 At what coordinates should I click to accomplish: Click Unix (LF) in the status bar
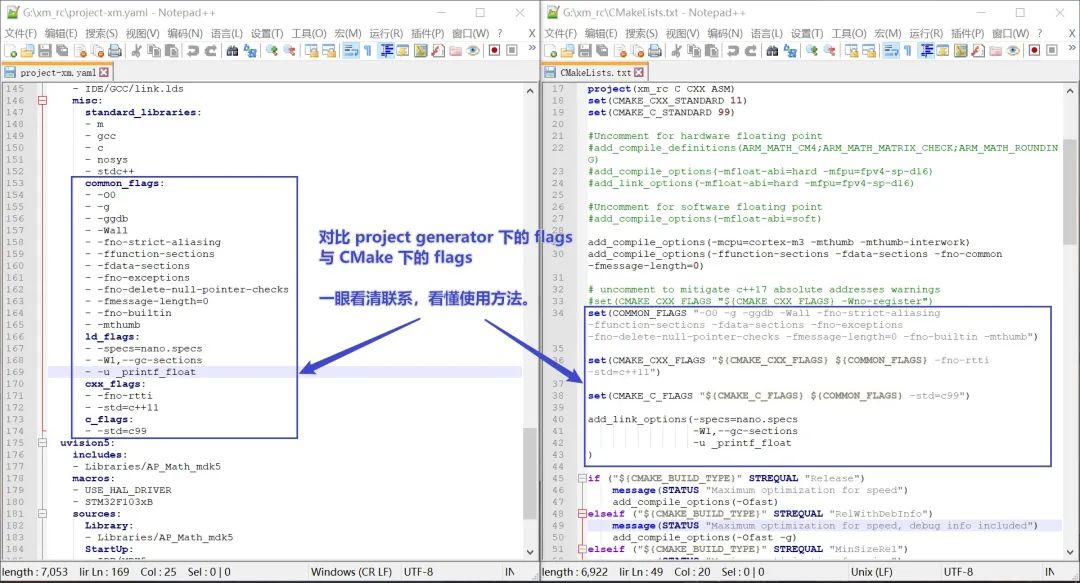tap(871, 572)
